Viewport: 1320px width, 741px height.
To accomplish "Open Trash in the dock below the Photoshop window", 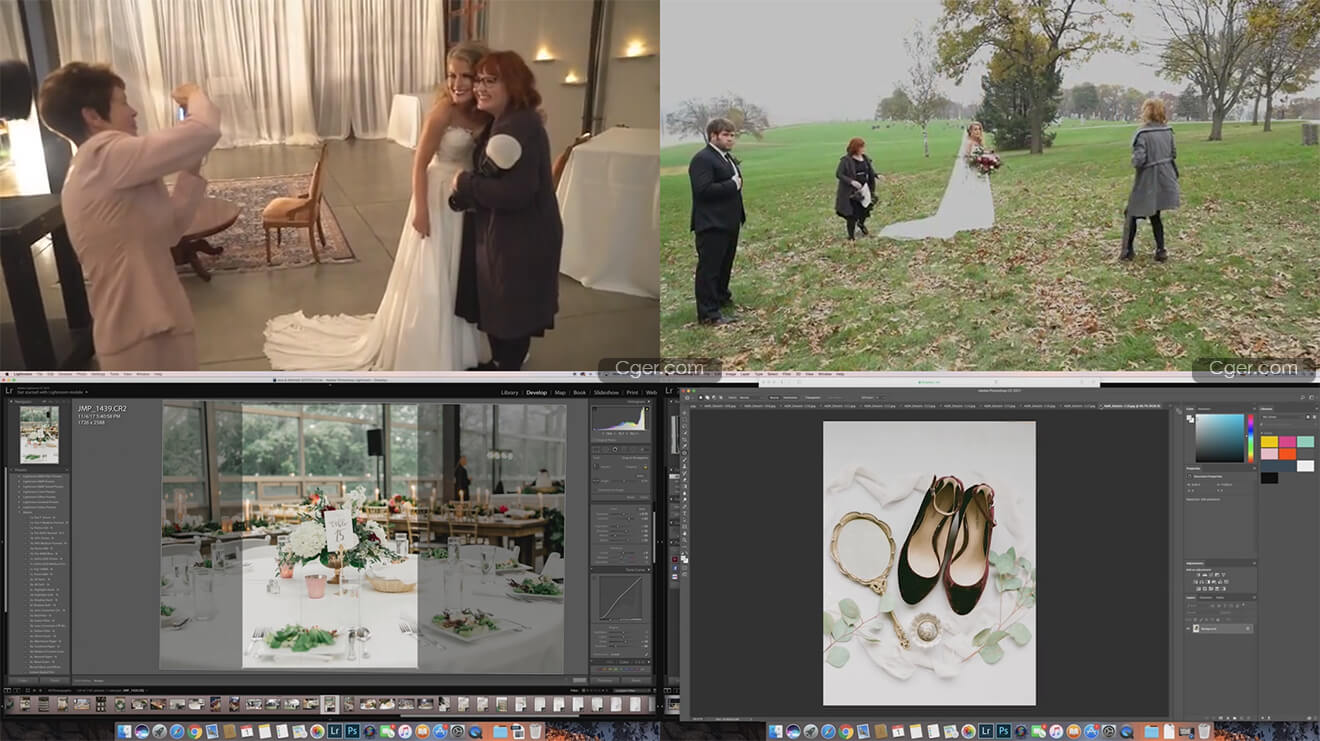I will [1204, 732].
